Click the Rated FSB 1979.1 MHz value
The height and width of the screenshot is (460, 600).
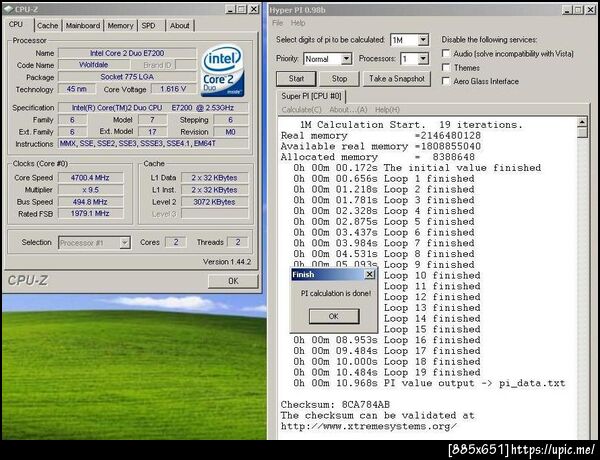pyautogui.click(x=90, y=214)
